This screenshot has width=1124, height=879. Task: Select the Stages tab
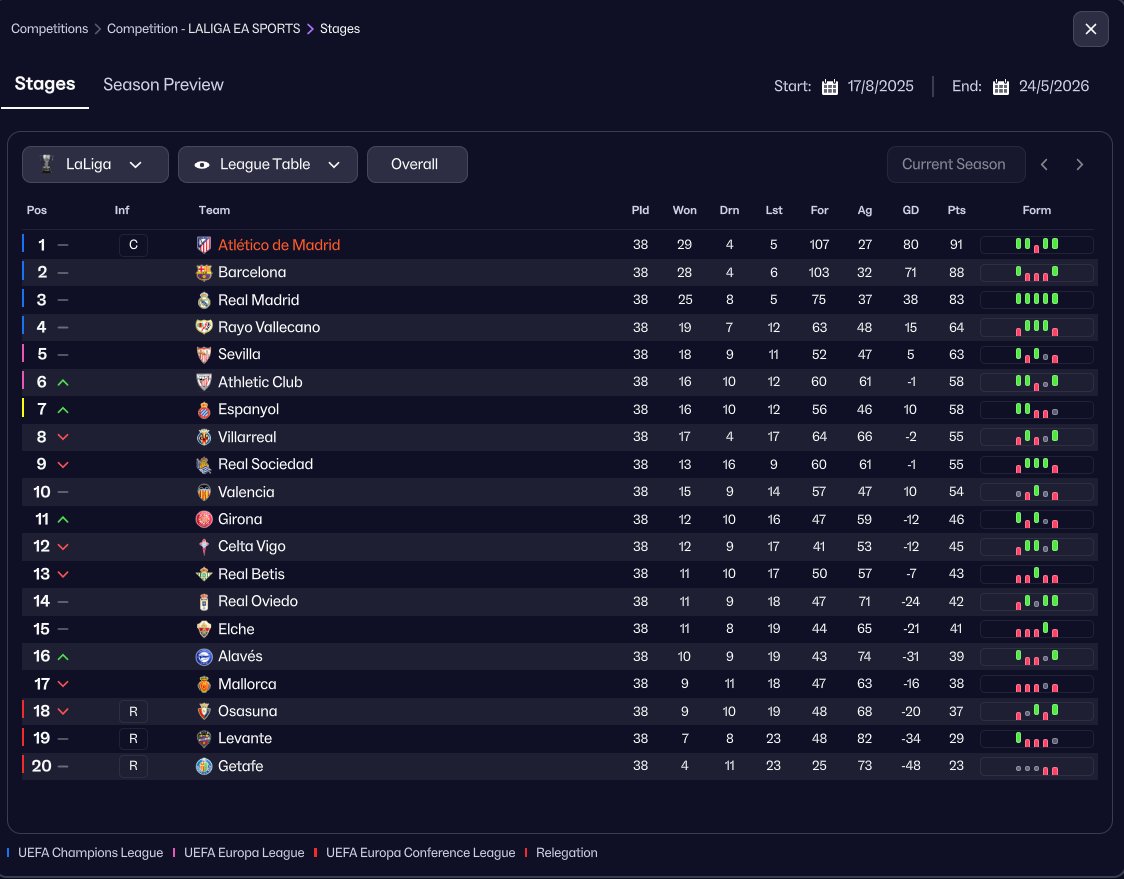click(45, 84)
